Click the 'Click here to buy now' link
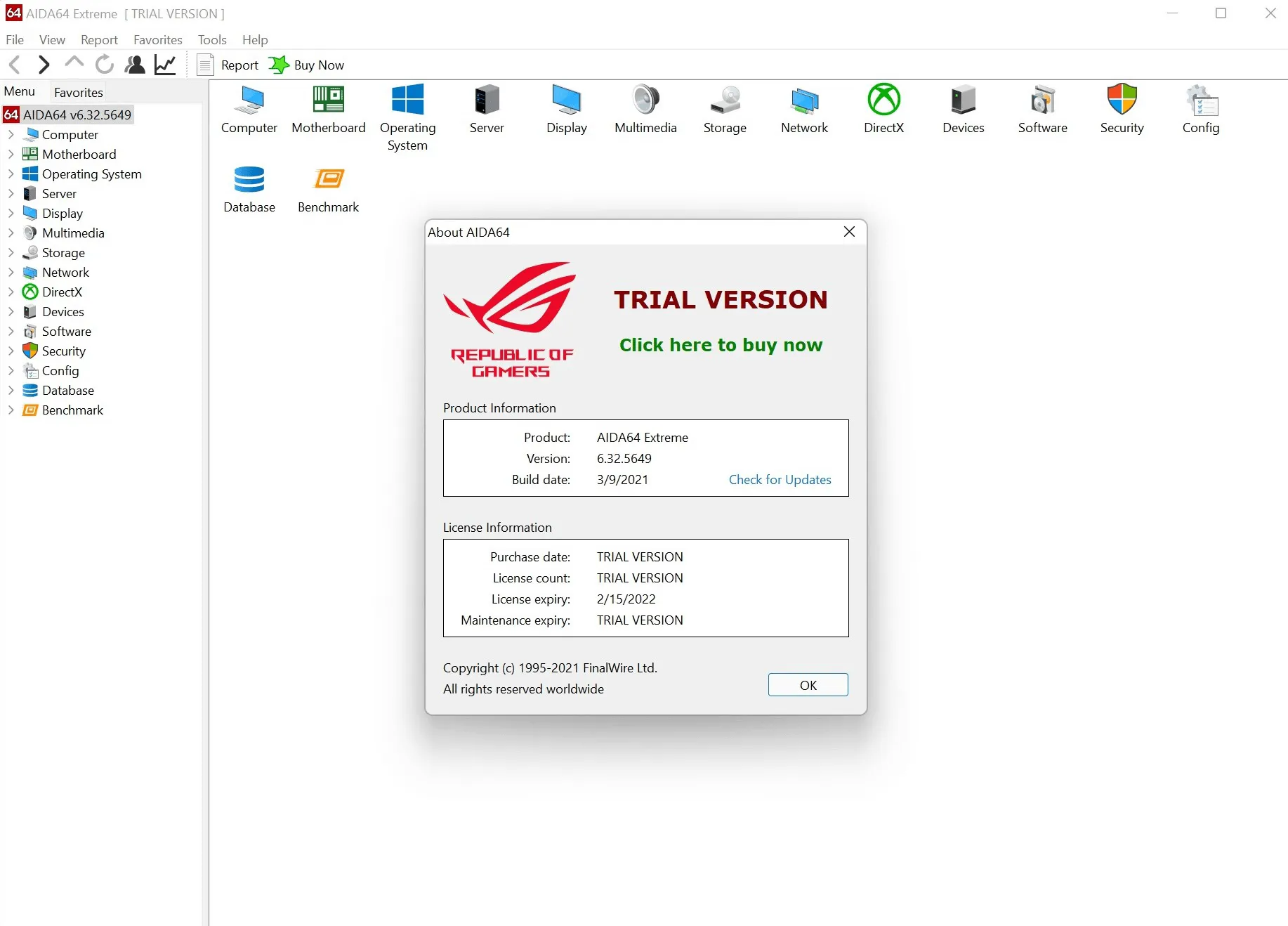 (721, 345)
